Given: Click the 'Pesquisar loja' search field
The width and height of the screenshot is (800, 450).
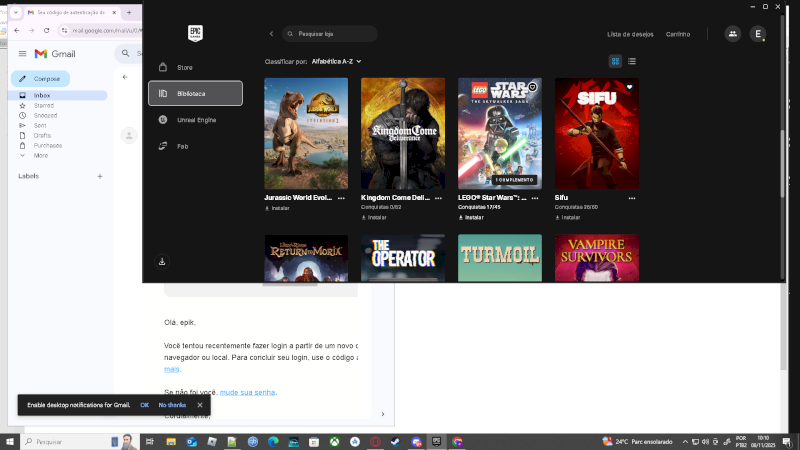Looking at the screenshot, I should coord(330,34).
